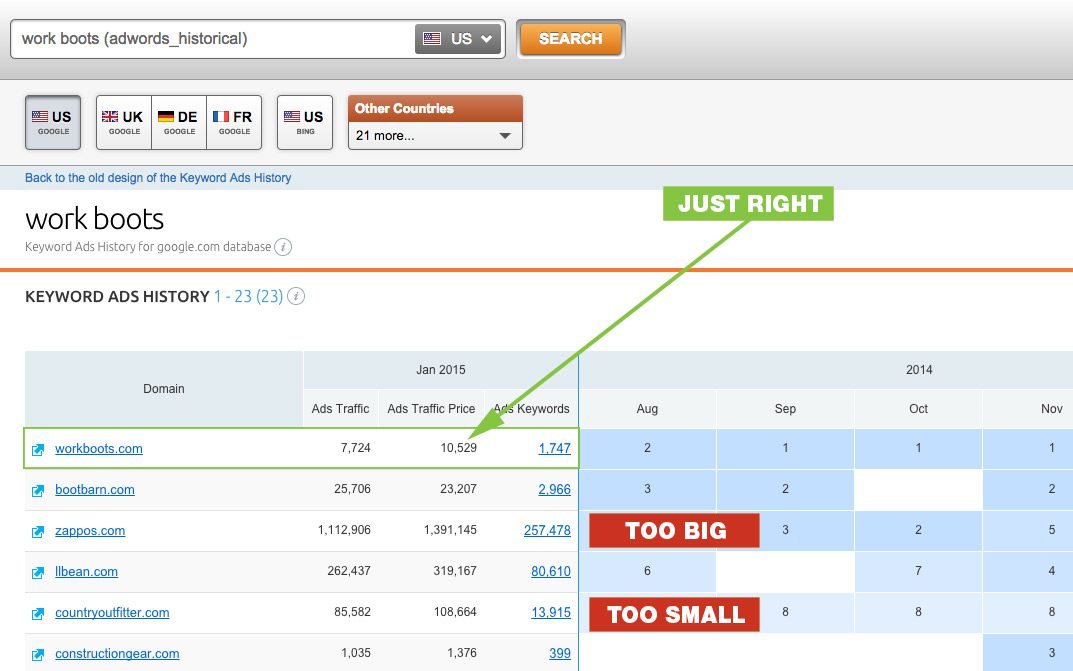The height and width of the screenshot is (671, 1073).
Task: Select the DE Google database tab
Action: (x=179, y=122)
